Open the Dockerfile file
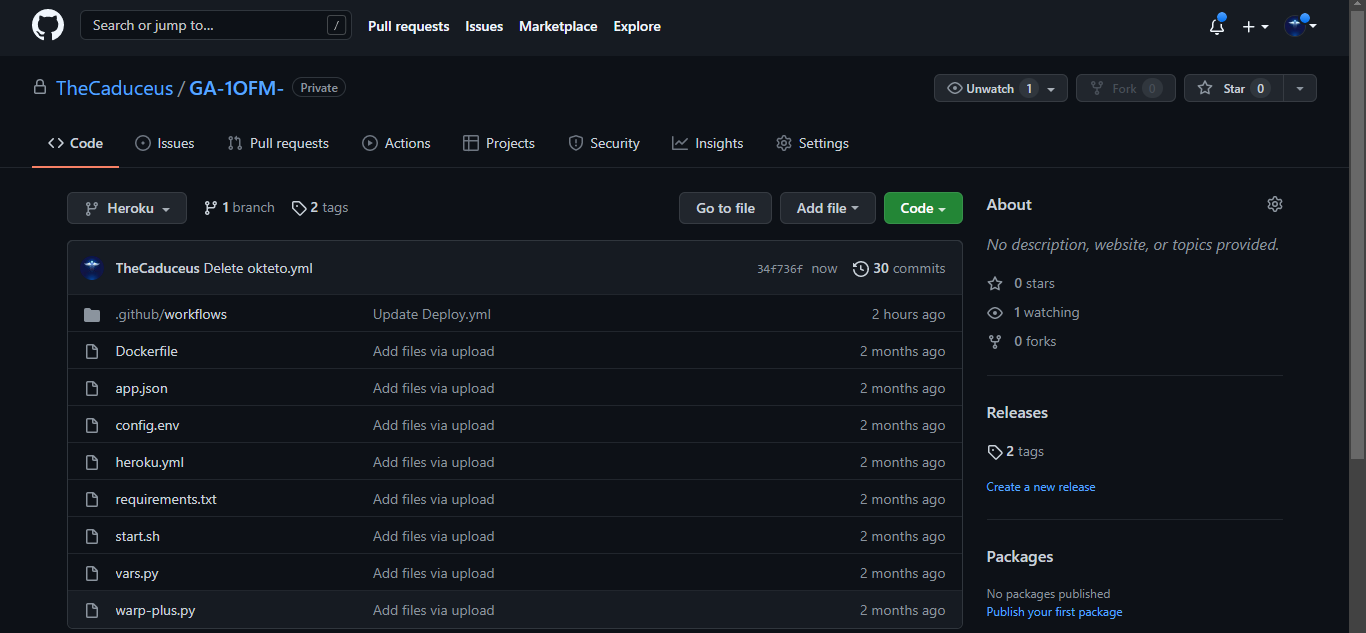This screenshot has height=633, width=1366. [x=146, y=351]
